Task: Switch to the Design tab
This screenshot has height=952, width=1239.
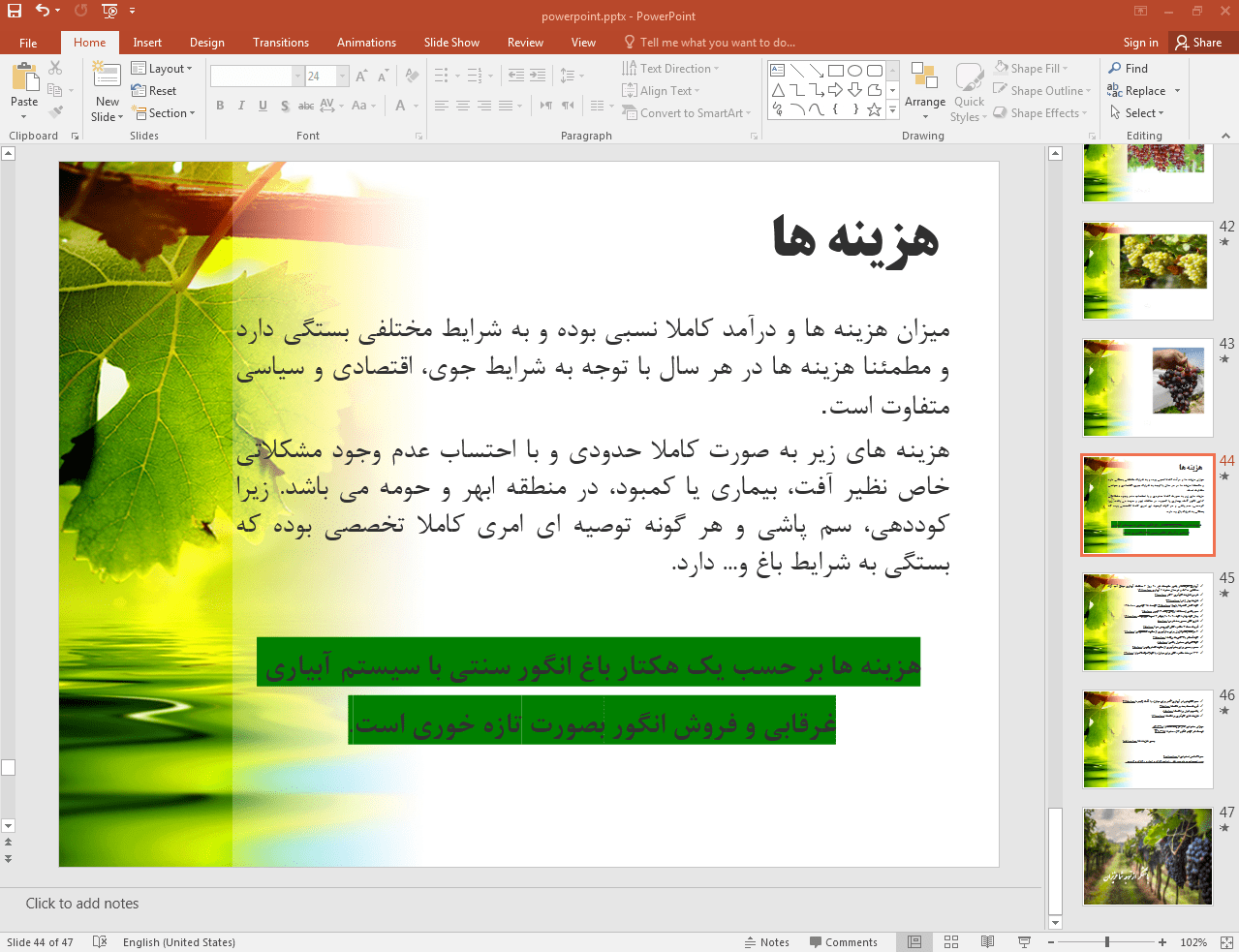Action: coord(206,43)
